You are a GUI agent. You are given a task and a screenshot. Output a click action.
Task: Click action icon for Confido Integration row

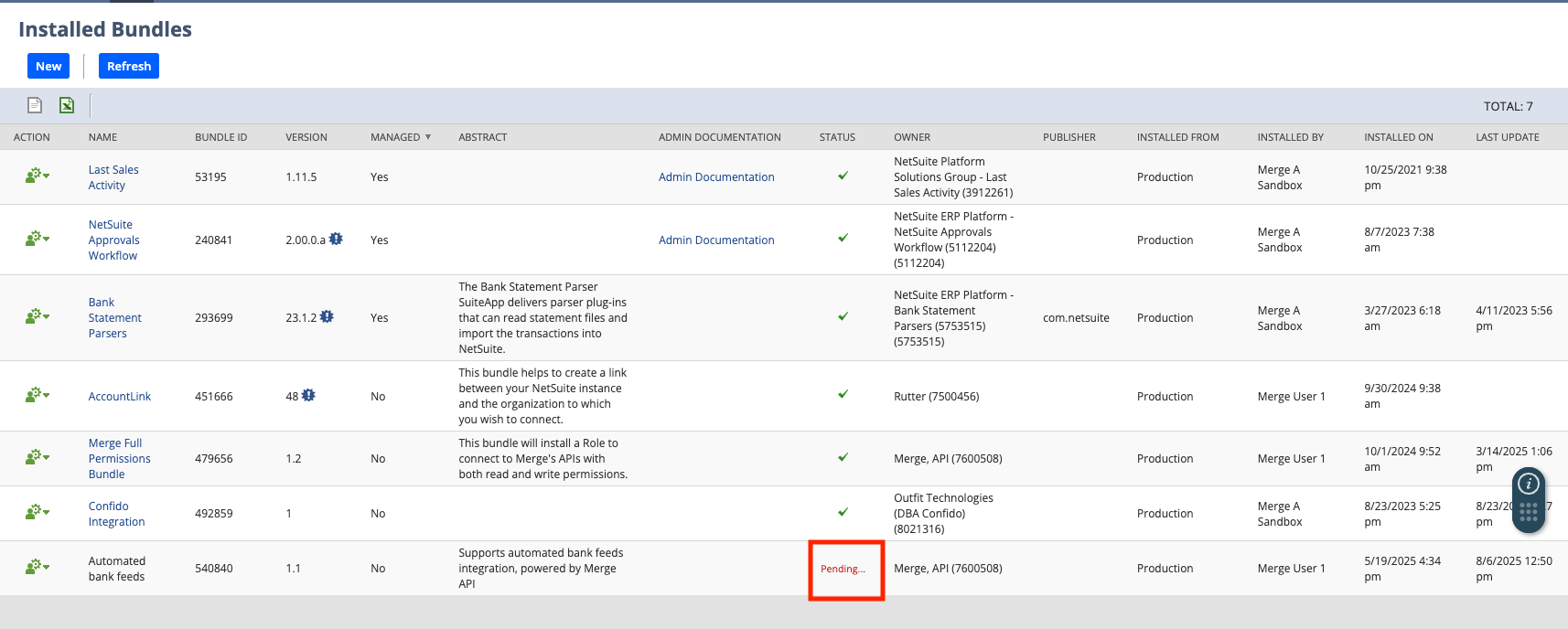[x=37, y=512]
